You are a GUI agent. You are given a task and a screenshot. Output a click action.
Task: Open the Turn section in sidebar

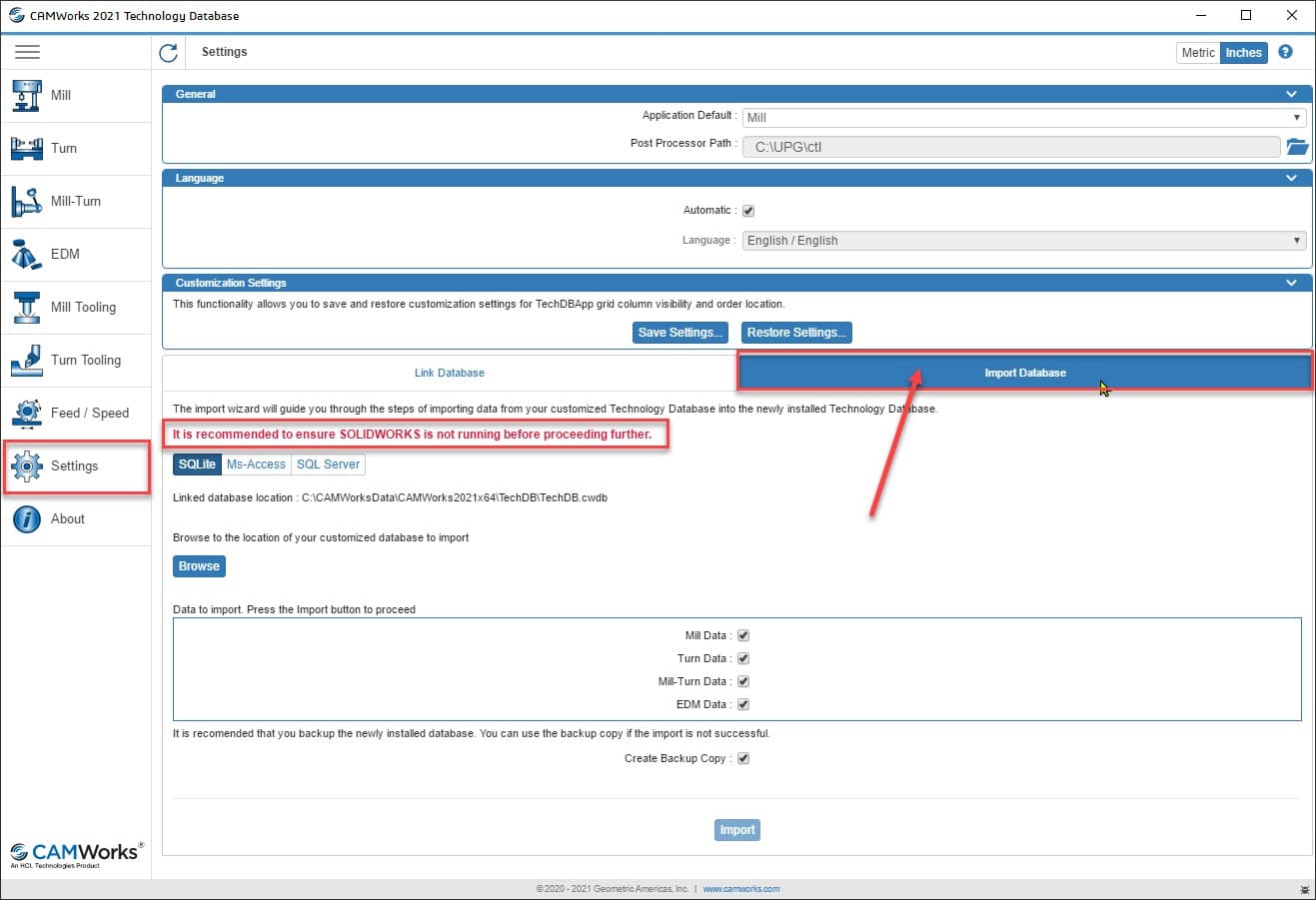(x=76, y=148)
